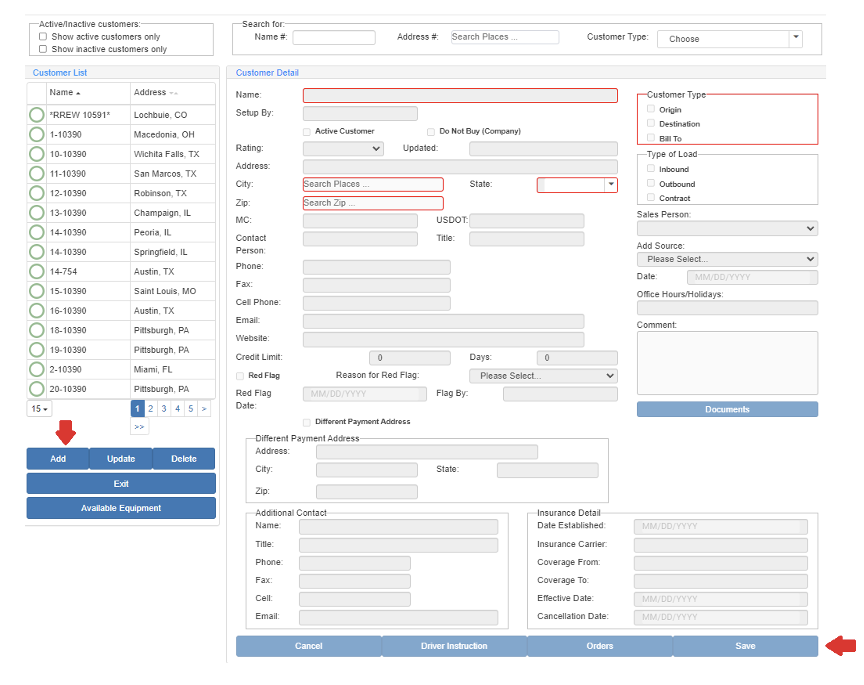
Task: Select the circle for 18-10390 Pittsburgh
Action: [36, 330]
